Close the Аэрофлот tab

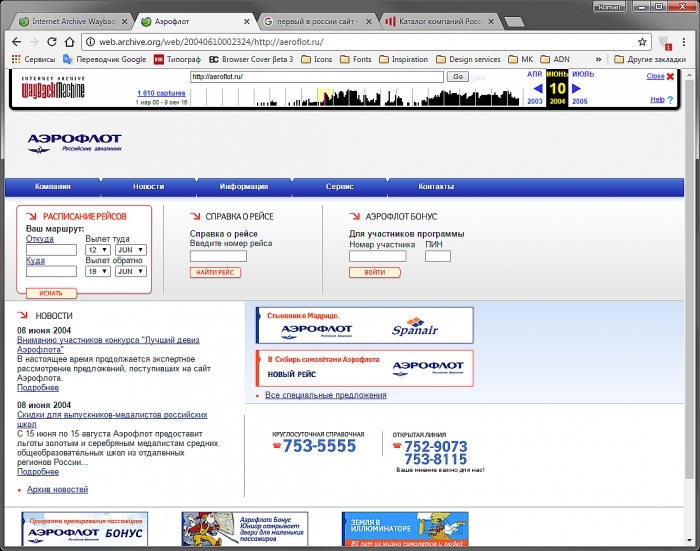point(246,21)
